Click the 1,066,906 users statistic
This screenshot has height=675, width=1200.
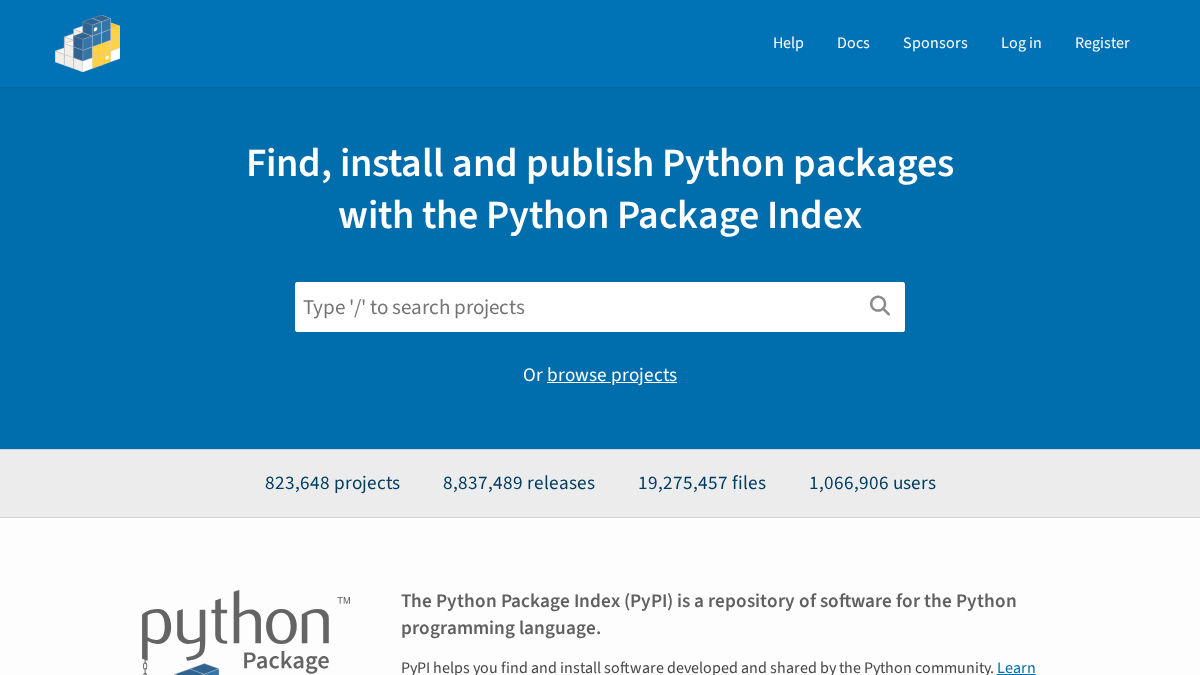[872, 483]
